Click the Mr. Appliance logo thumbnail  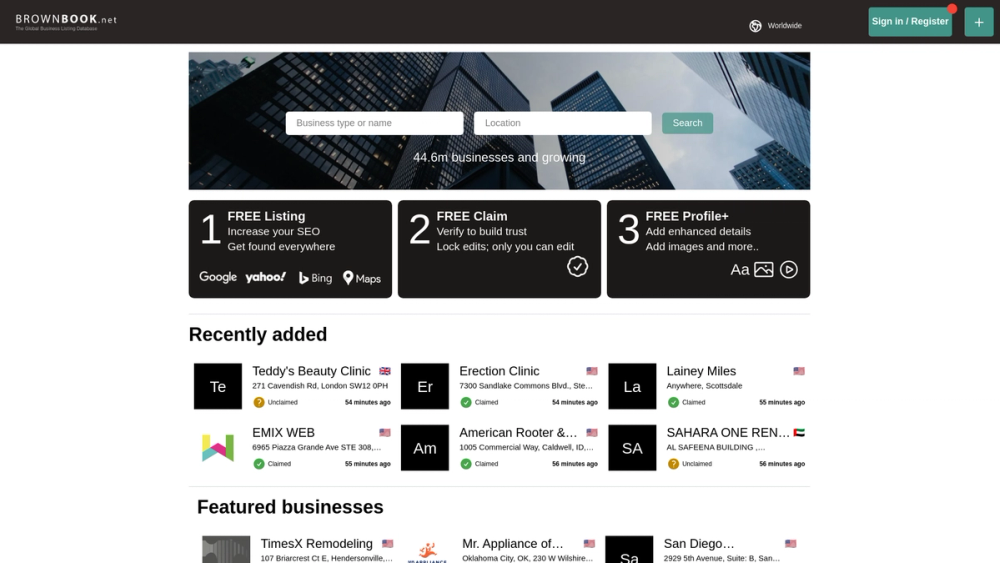coord(427,550)
